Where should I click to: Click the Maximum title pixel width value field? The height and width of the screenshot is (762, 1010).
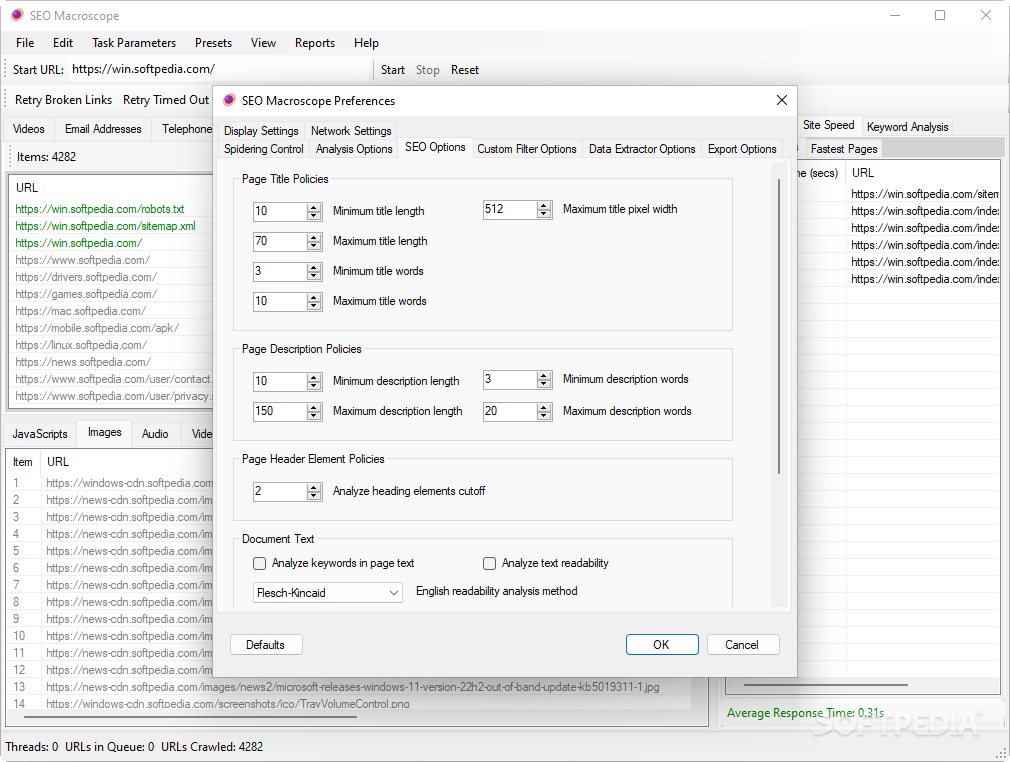(510, 209)
